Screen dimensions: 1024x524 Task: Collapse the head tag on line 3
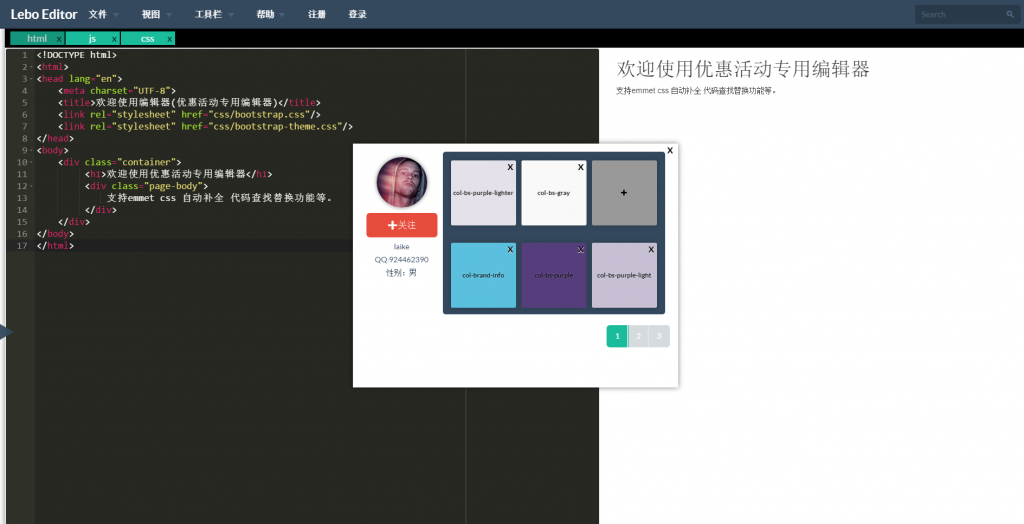point(31,78)
